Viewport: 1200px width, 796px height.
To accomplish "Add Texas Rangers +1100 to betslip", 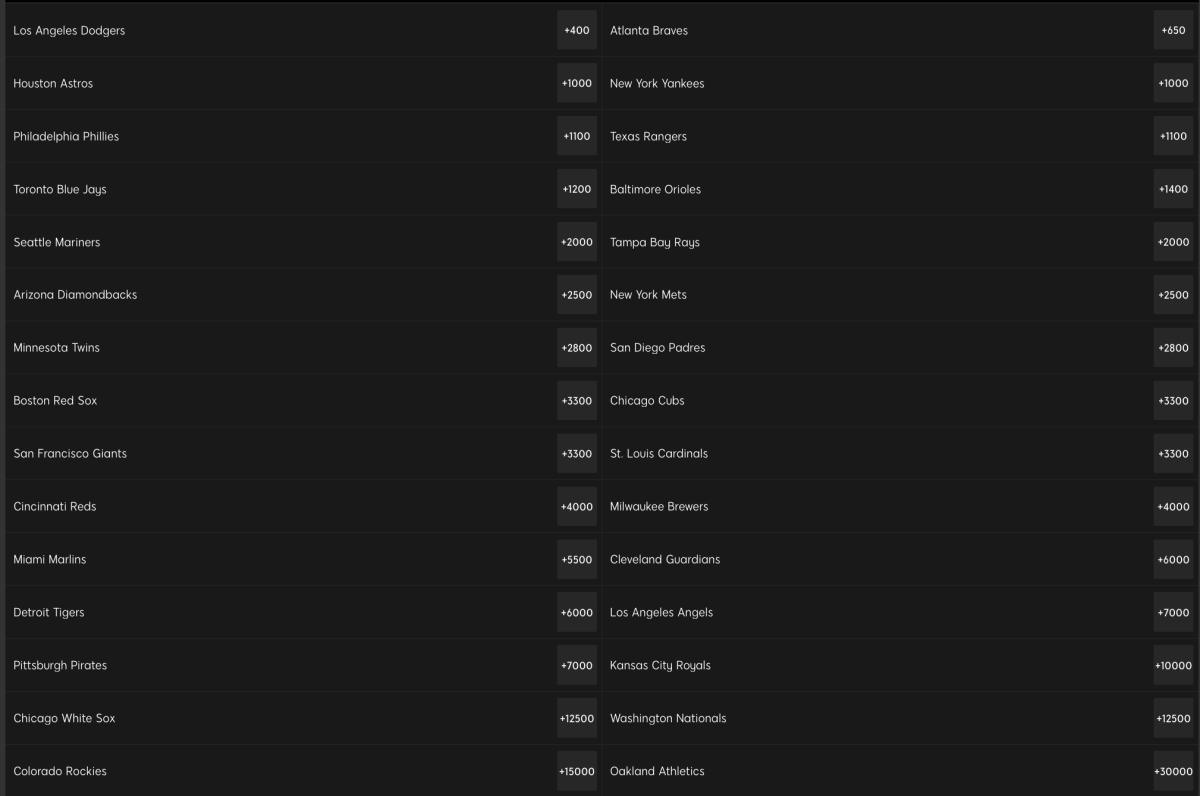I will click(1174, 137).
